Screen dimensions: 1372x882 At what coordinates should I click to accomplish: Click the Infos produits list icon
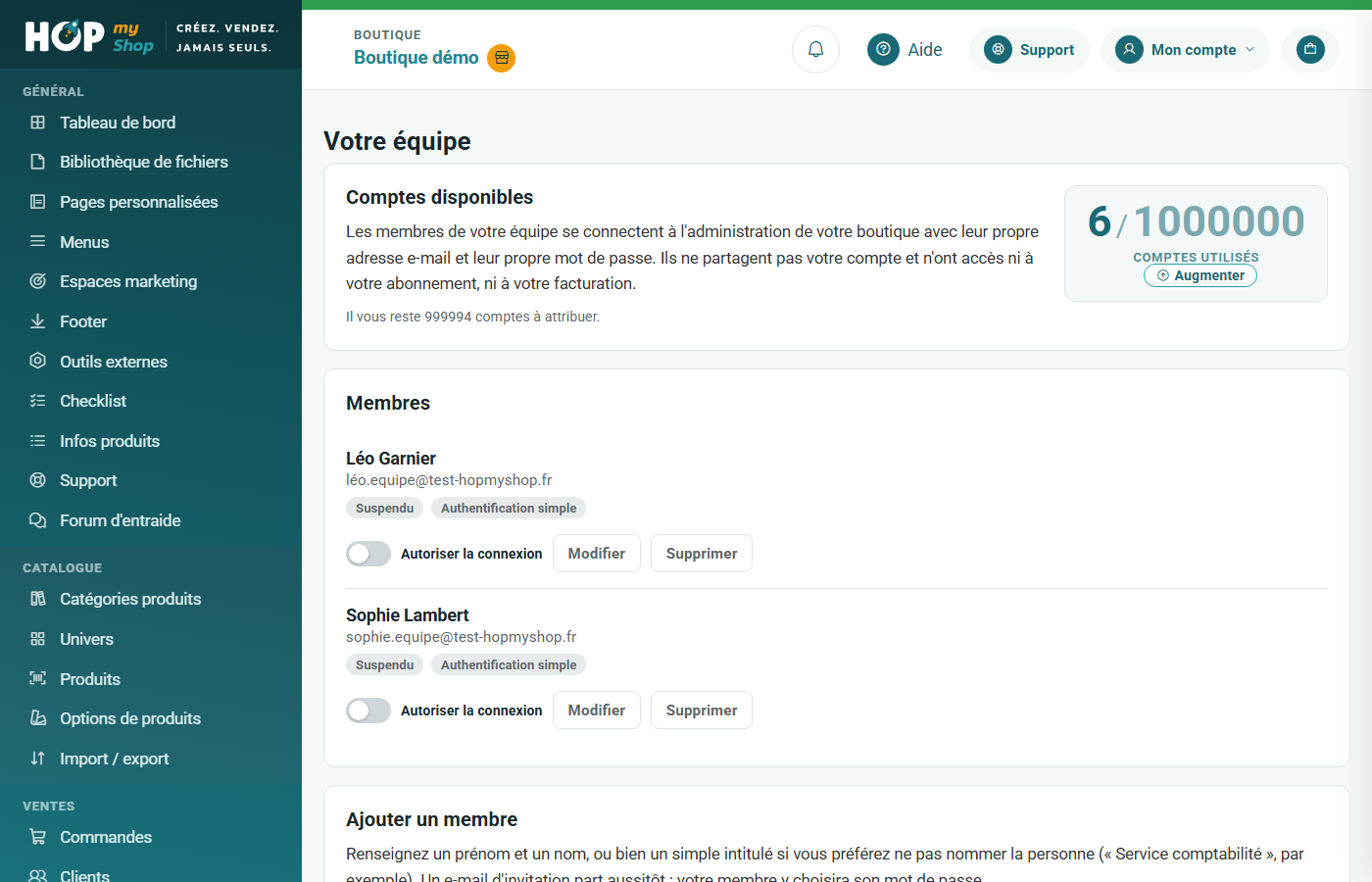point(38,441)
